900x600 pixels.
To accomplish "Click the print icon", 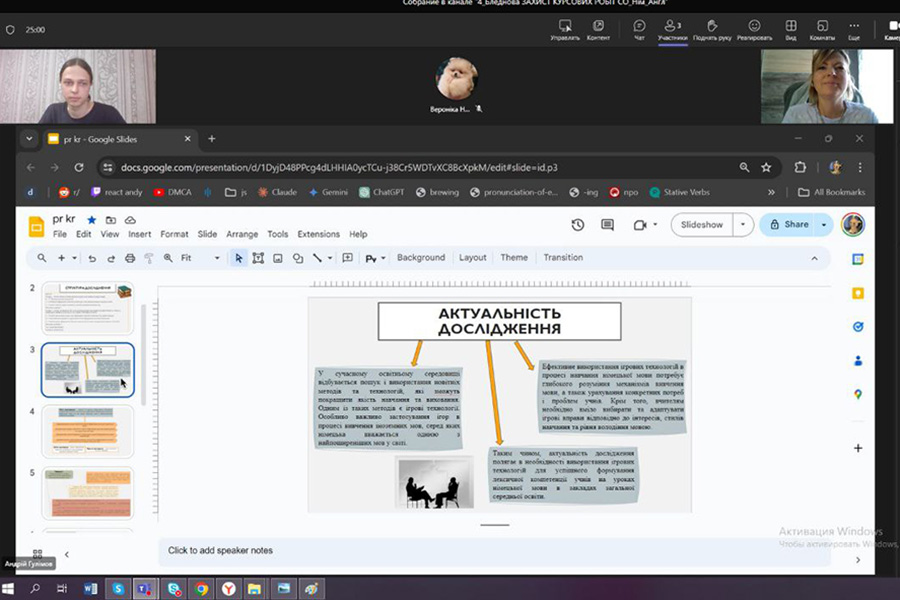I will point(130,258).
